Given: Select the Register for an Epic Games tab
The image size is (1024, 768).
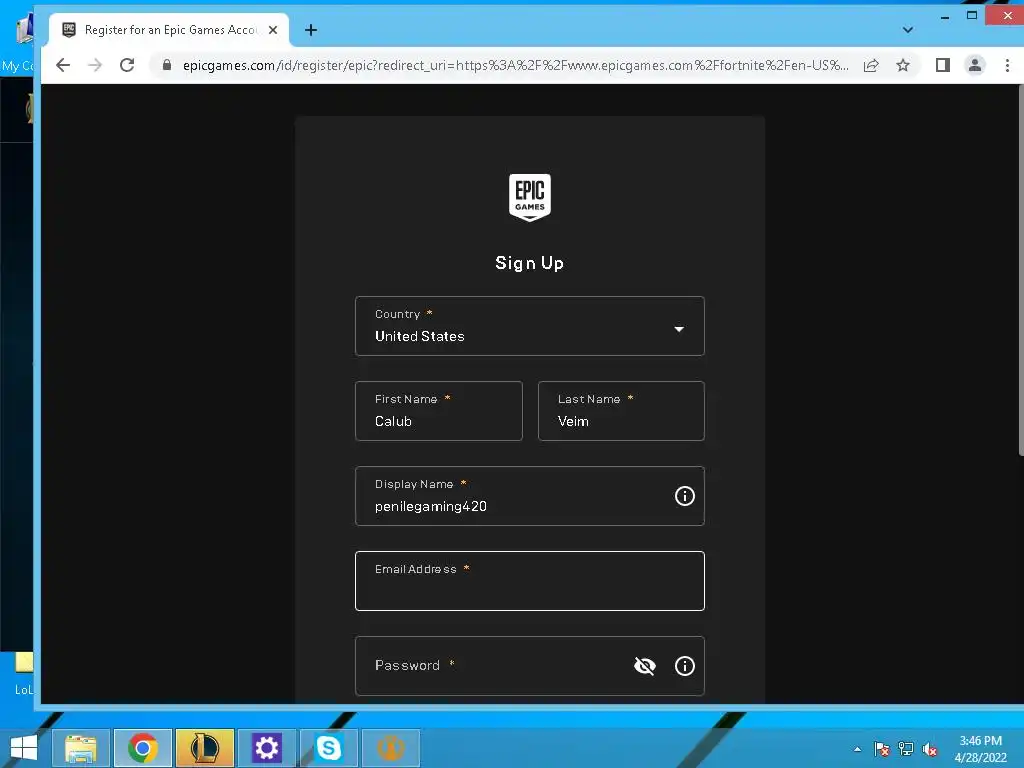Looking at the screenshot, I should click(169, 30).
